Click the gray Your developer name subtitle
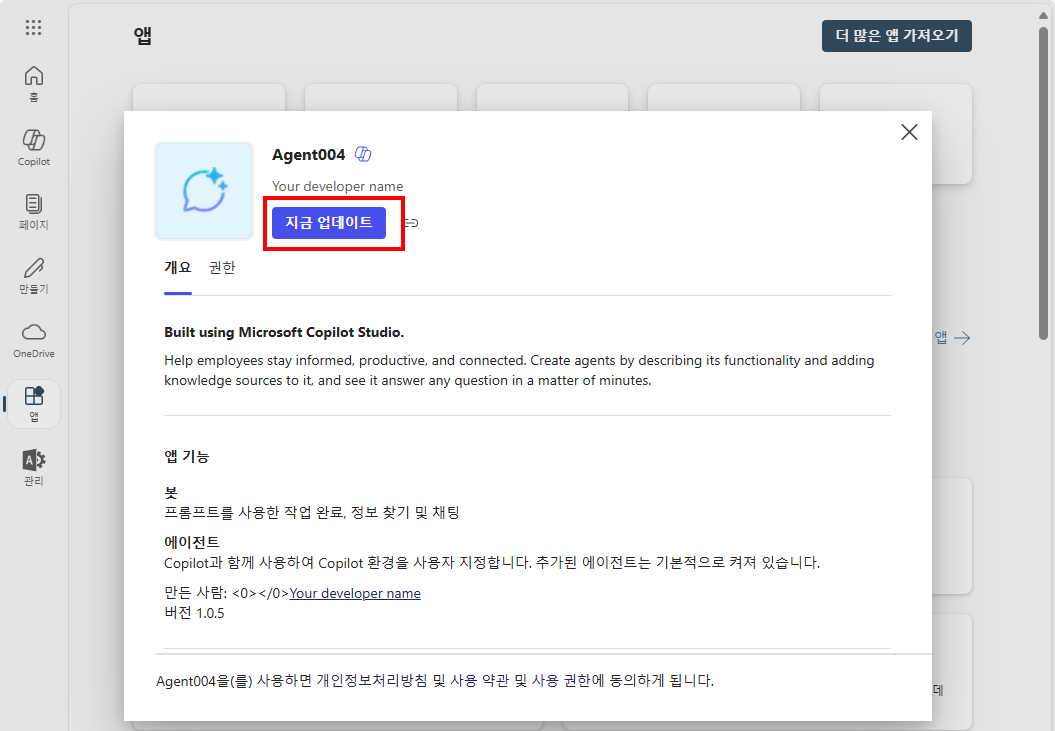 338,186
